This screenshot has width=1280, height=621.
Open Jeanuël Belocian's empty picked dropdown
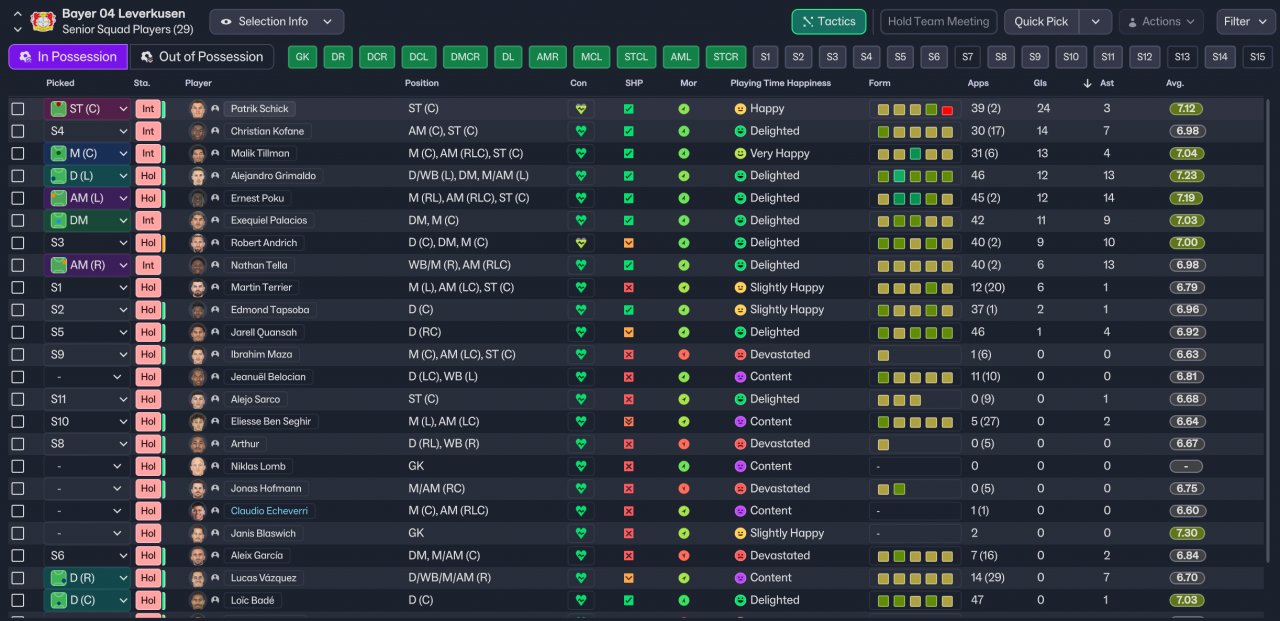(88, 377)
